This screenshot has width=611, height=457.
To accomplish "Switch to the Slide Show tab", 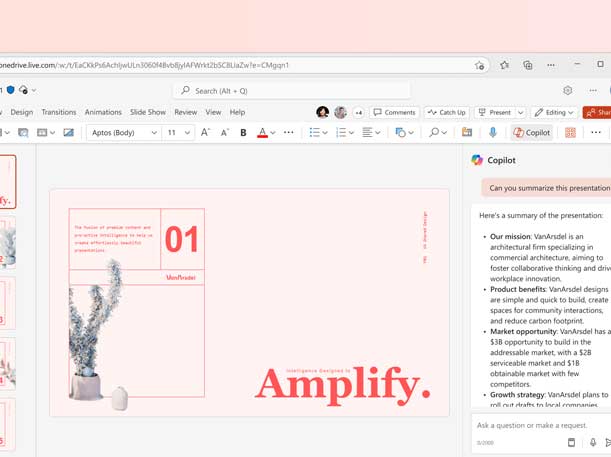I will tap(147, 112).
